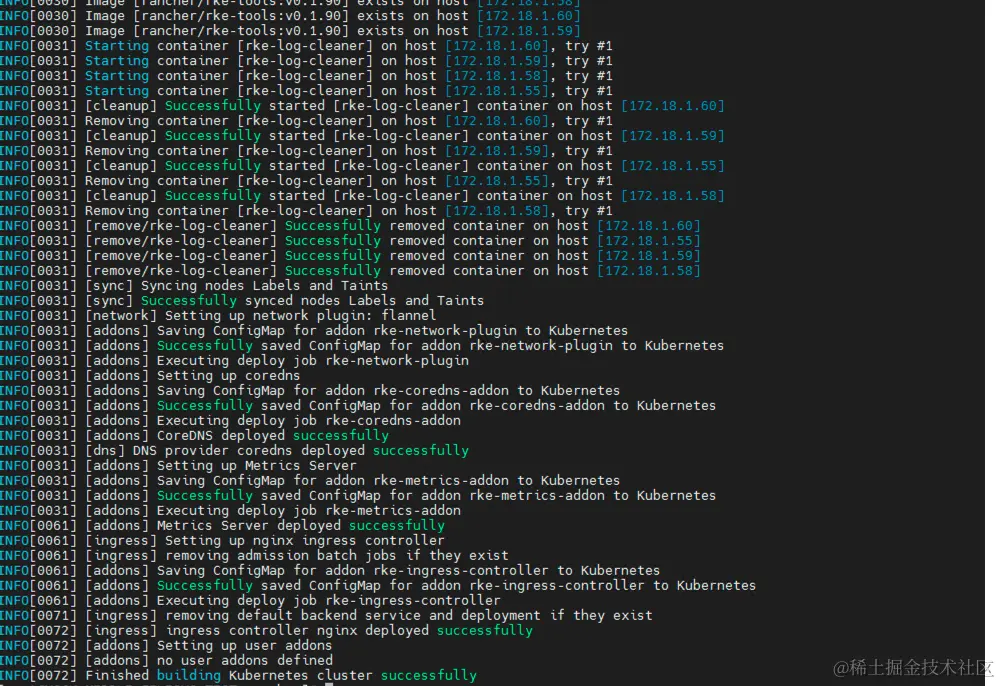The width and height of the screenshot is (1001, 686).
Task: Click 'Metrics Server deployed successfully' line
Action: 222,526
